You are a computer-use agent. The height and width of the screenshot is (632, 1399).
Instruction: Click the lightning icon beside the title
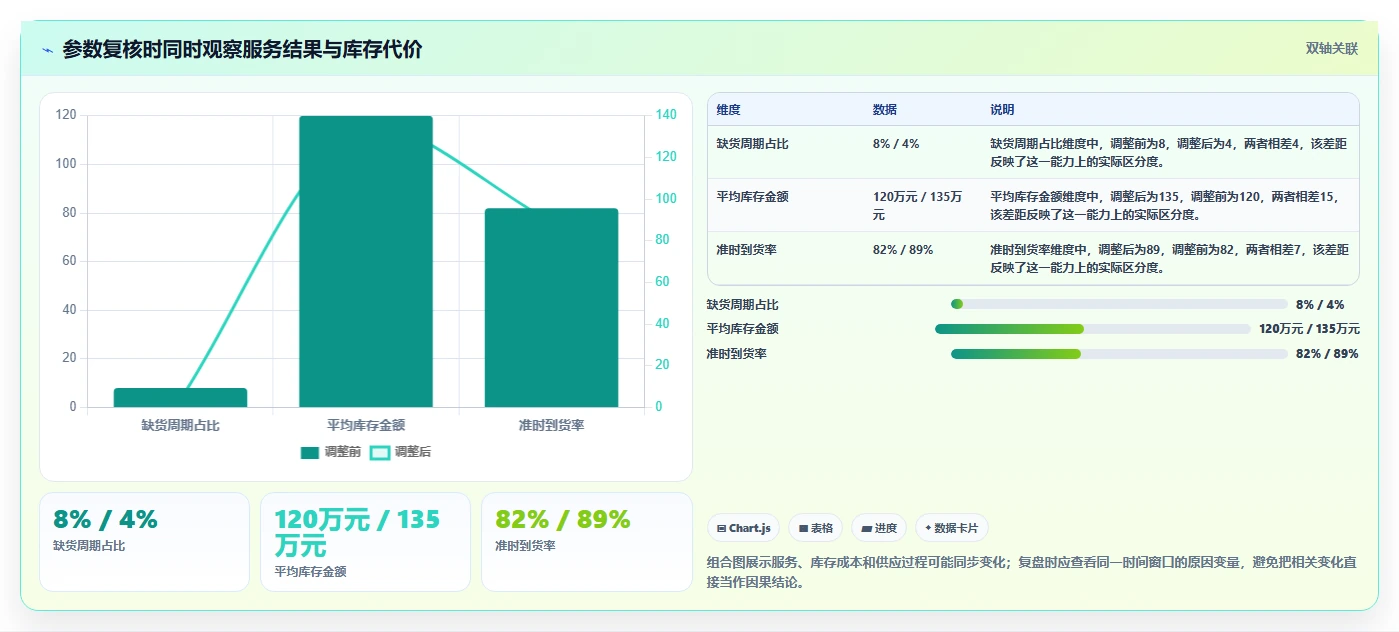click(x=48, y=50)
